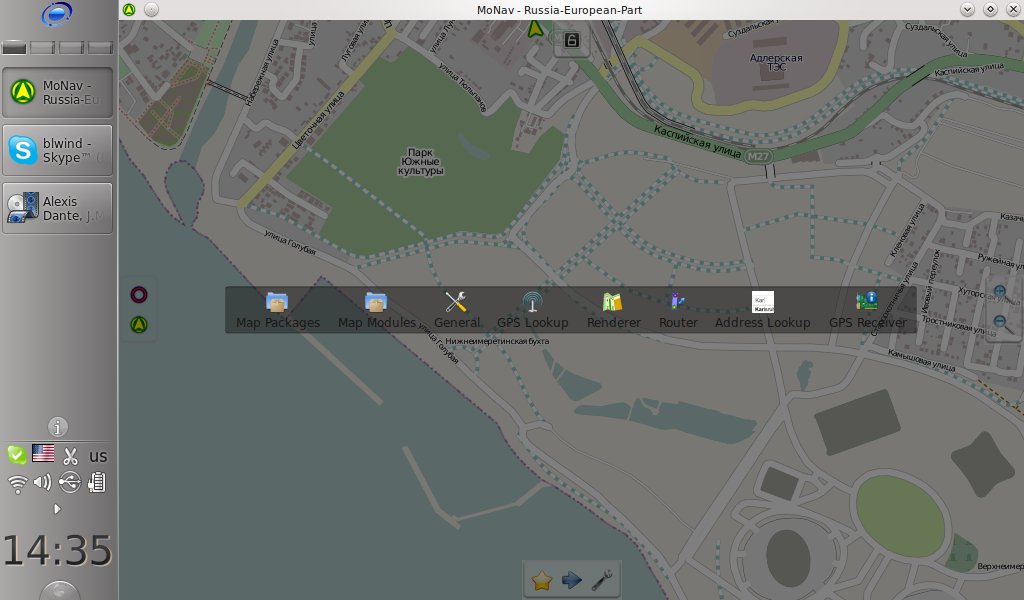Open GPS Receiver settings
The width and height of the screenshot is (1024, 600).
[x=867, y=310]
